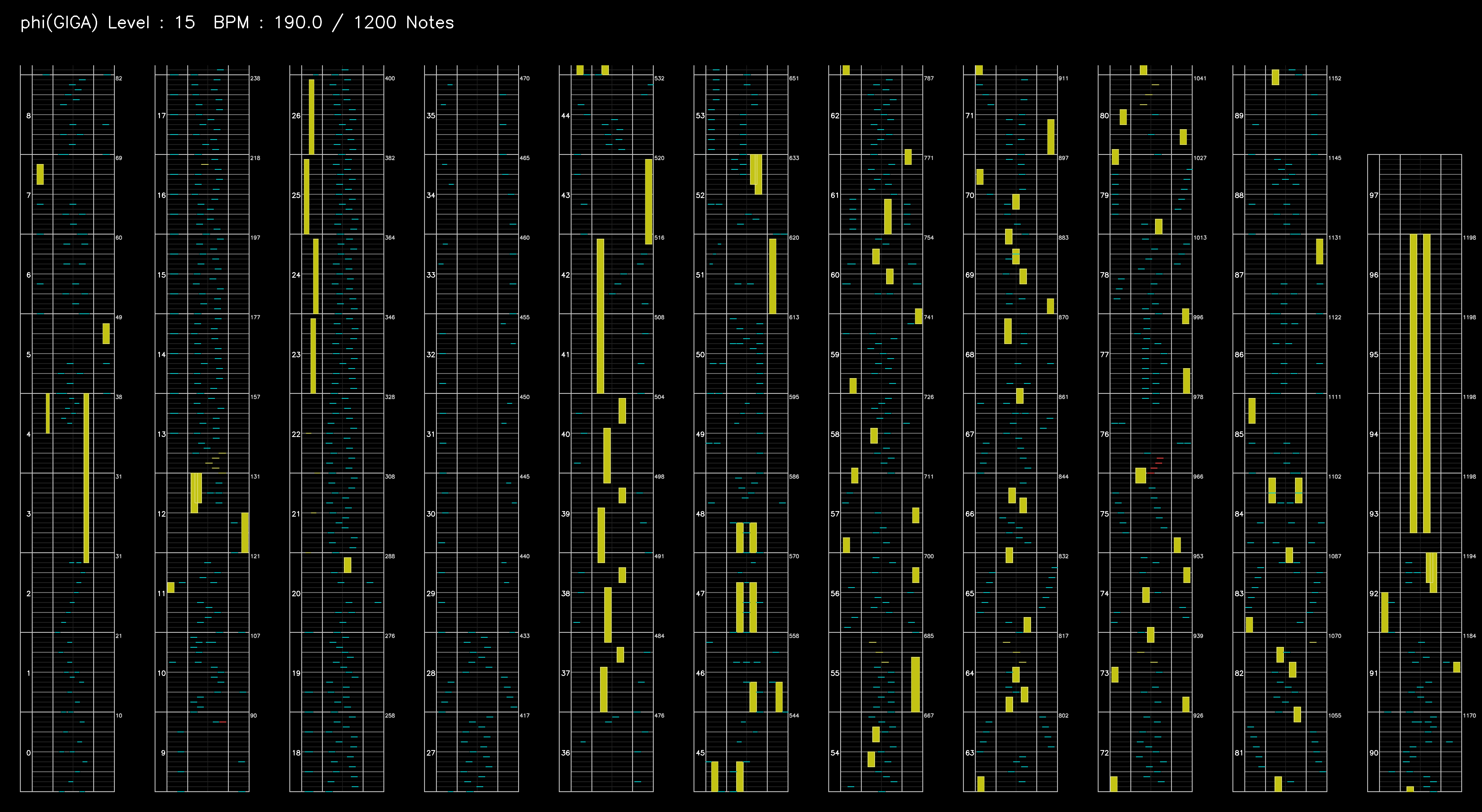This screenshot has height=812, width=1482.
Task: Click note count label 131
Action: (x=255, y=477)
